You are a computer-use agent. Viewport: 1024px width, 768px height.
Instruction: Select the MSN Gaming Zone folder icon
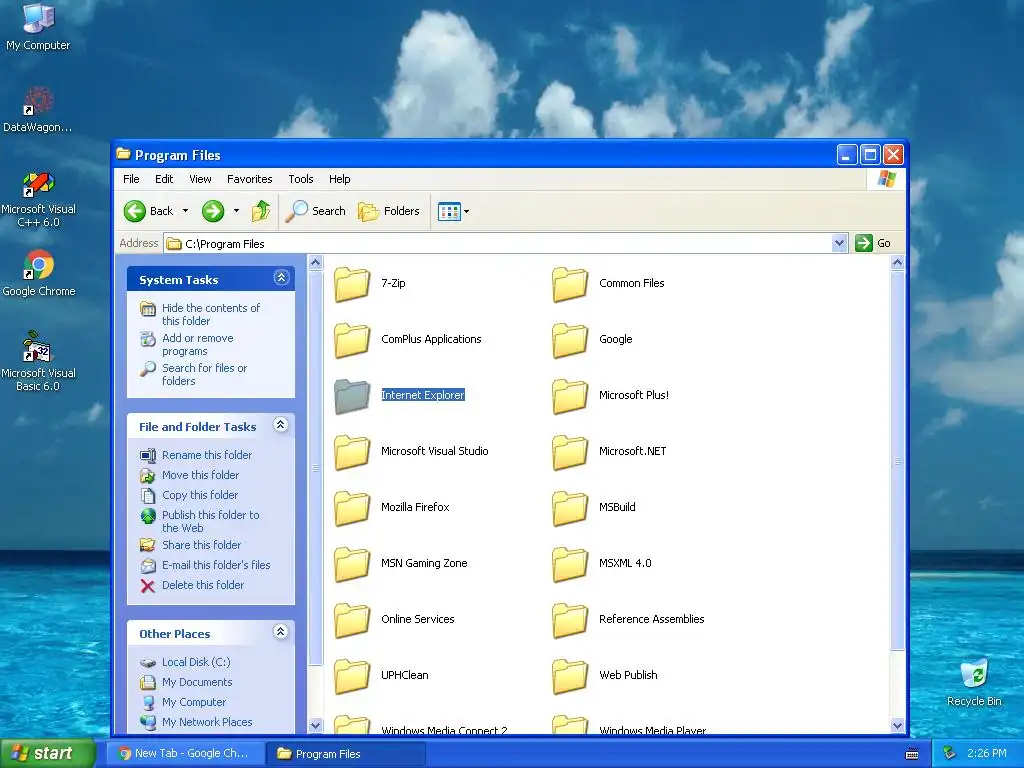(352, 565)
